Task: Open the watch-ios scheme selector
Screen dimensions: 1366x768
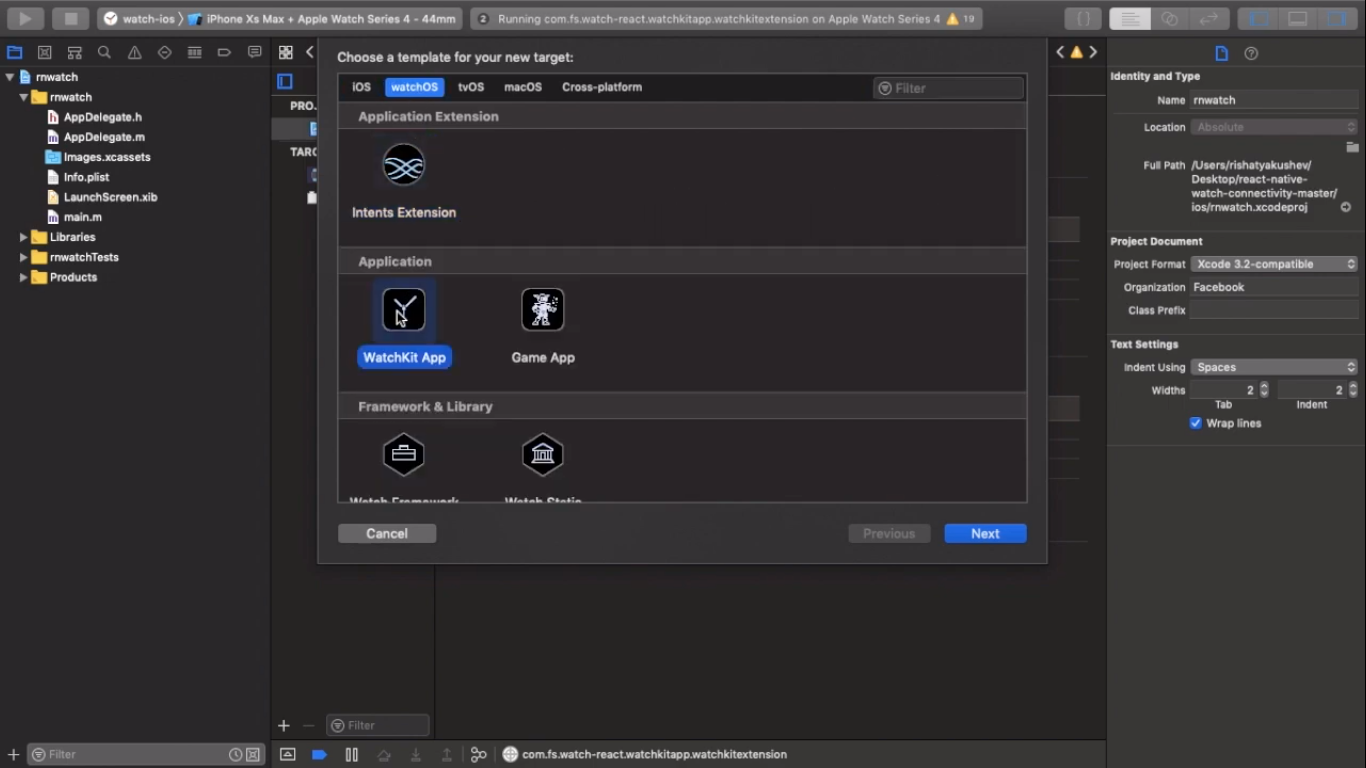Action: 140,18
